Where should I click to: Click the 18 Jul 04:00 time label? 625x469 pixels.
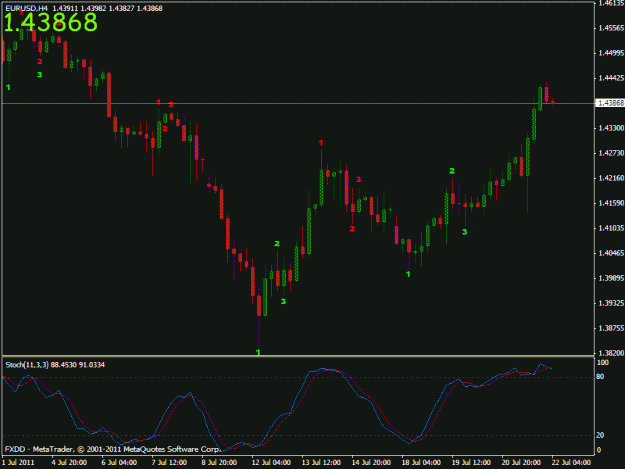point(421,462)
